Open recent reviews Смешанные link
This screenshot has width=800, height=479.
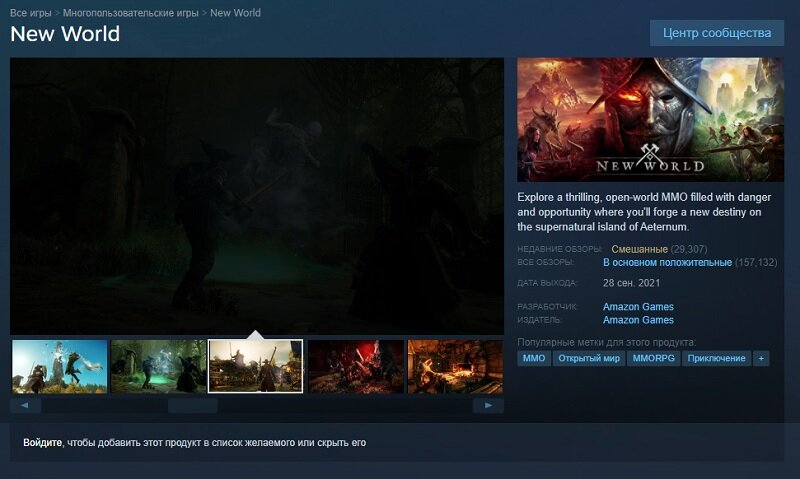[x=639, y=249]
